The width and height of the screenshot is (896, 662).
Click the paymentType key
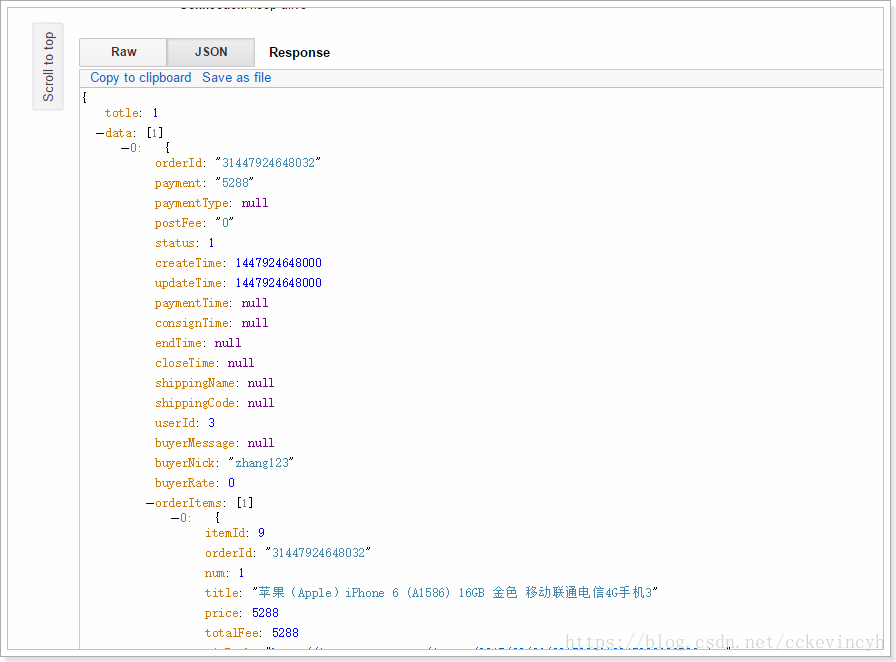[191, 204]
